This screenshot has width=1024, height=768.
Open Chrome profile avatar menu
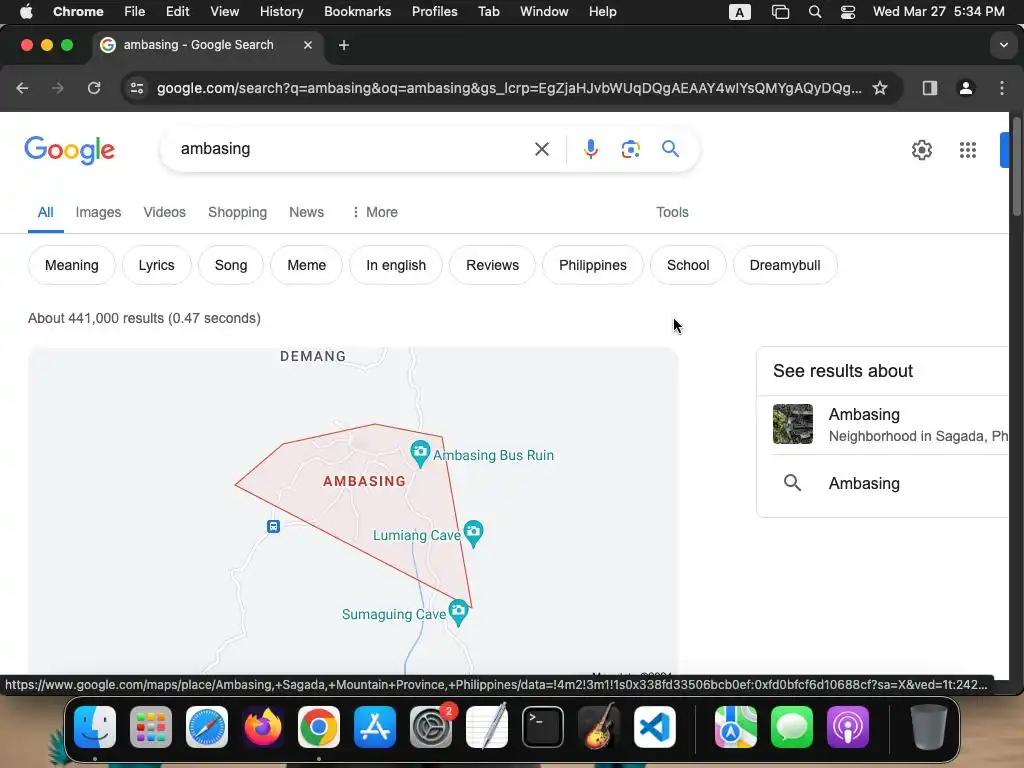click(966, 88)
